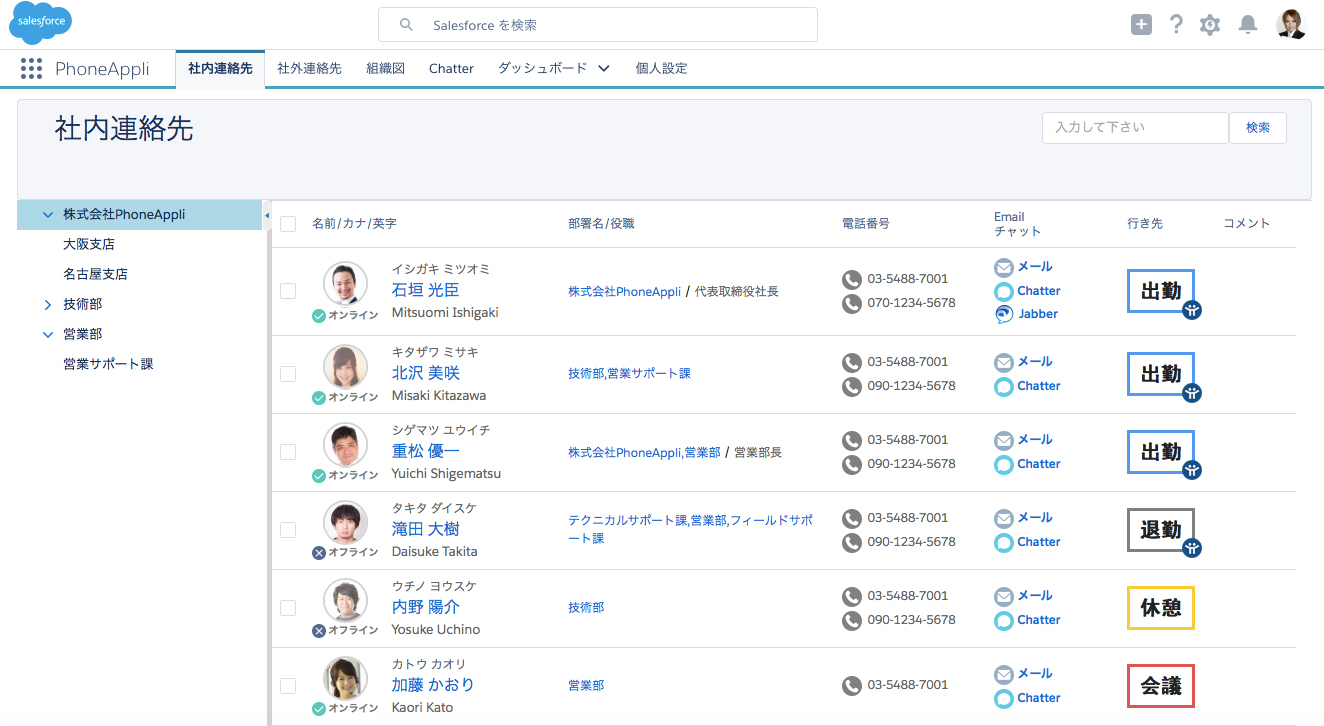Viewport: 1324px width, 726px height.
Task: Click the mail icon for 石垣 光臣
Action: coord(1004,267)
